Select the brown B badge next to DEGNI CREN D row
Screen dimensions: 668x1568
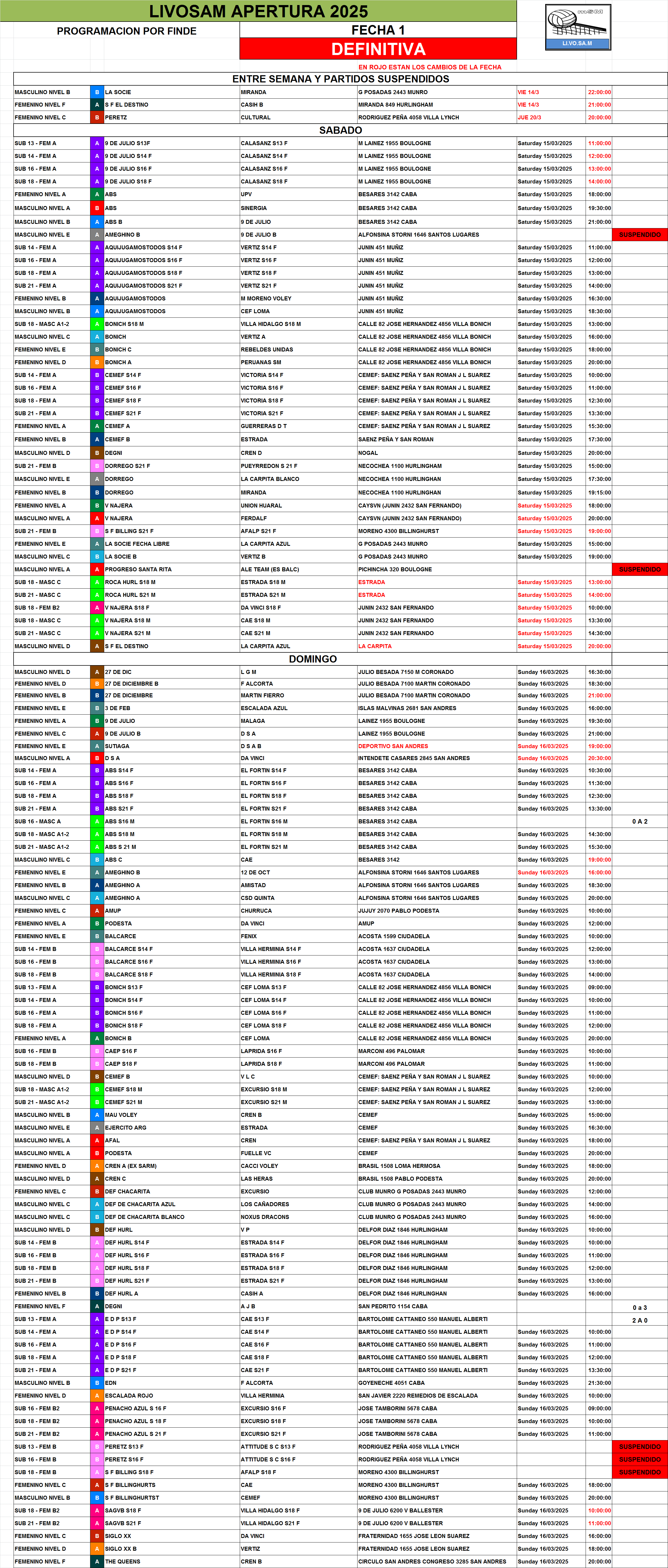coord(97,453)
